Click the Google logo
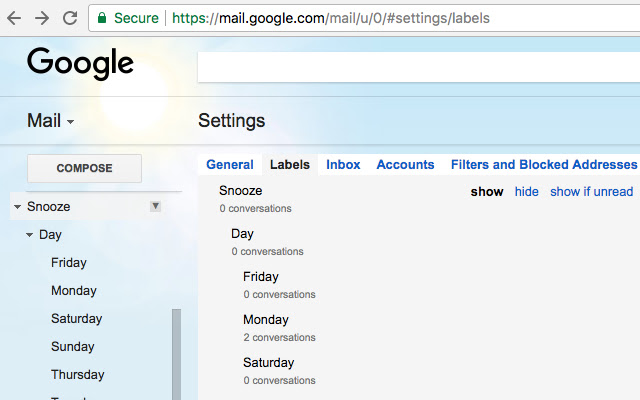 point(80,63)
